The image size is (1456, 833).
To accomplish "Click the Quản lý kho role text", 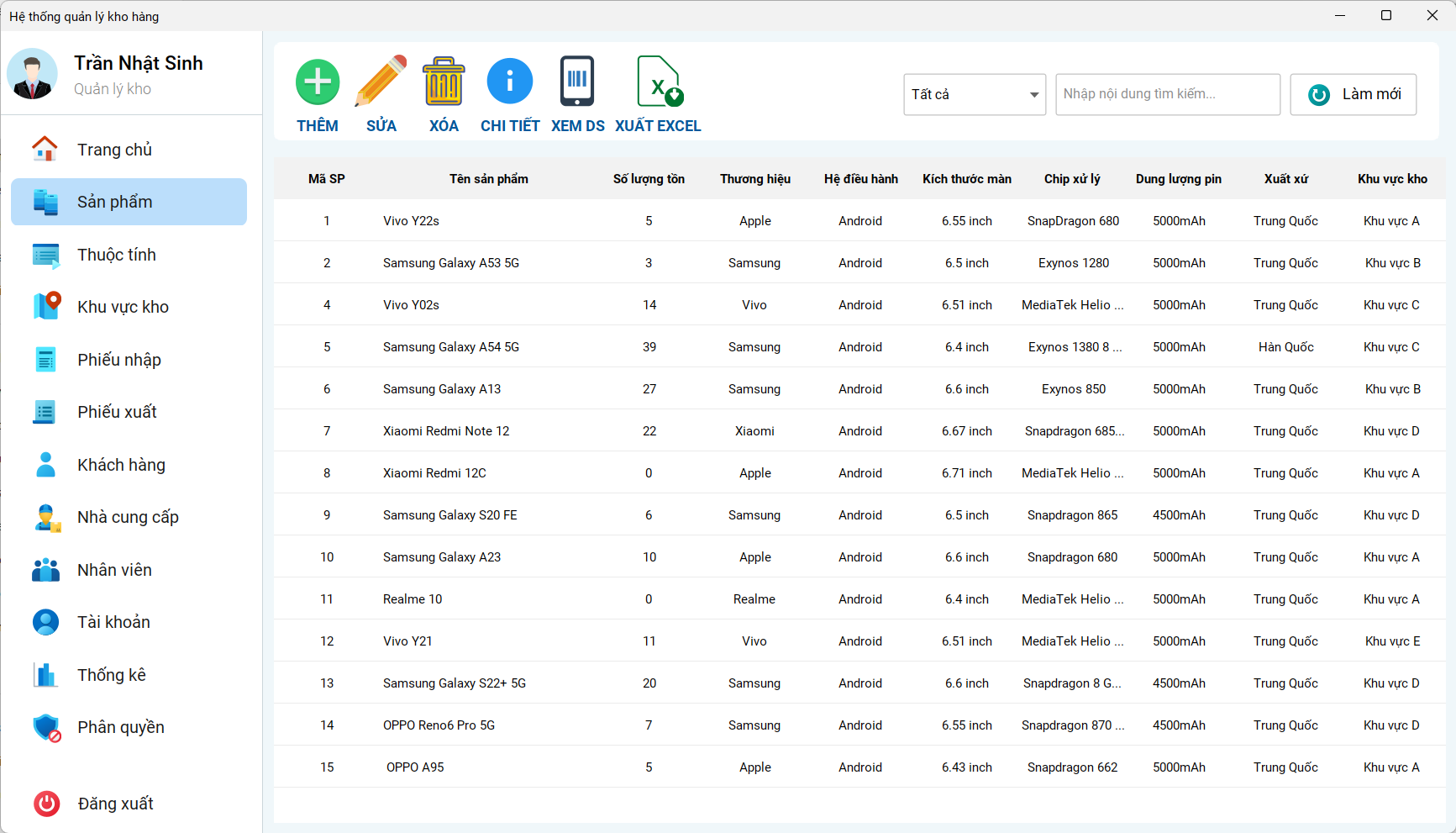I will coord(113,89).
